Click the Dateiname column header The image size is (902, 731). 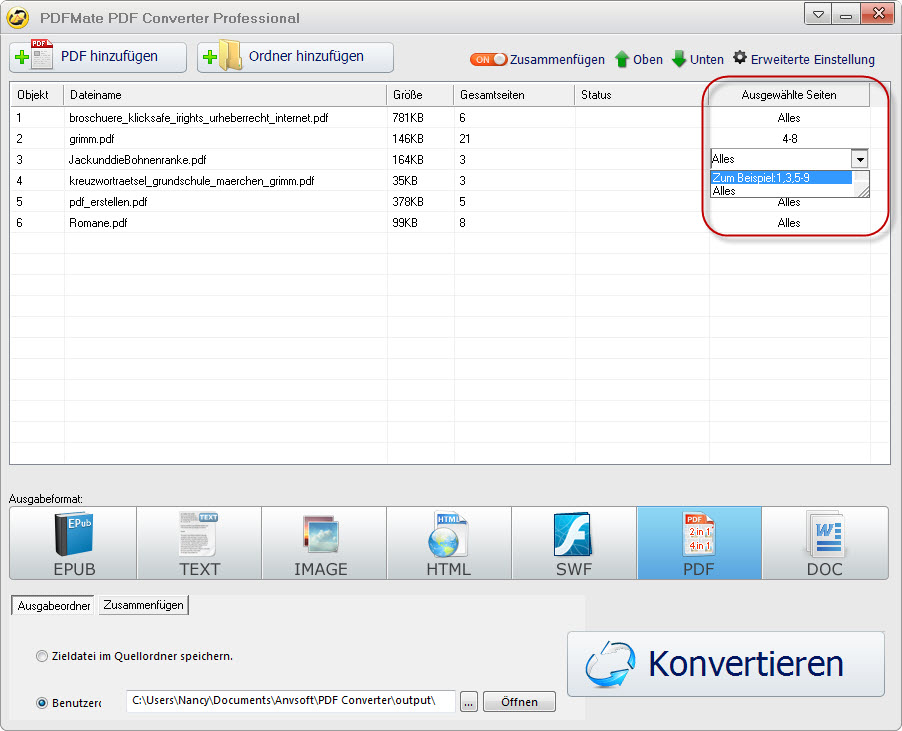click(225, 95)
